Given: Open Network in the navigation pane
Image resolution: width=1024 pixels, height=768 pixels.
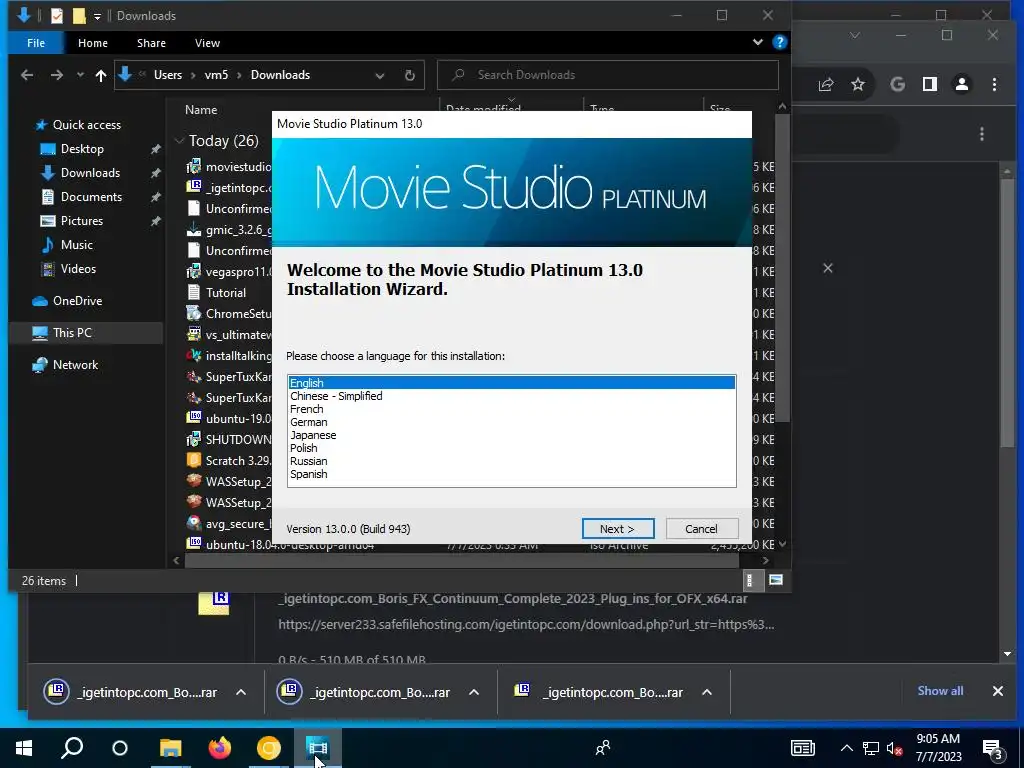Looking at the screenshot, I should pos(75,365).
